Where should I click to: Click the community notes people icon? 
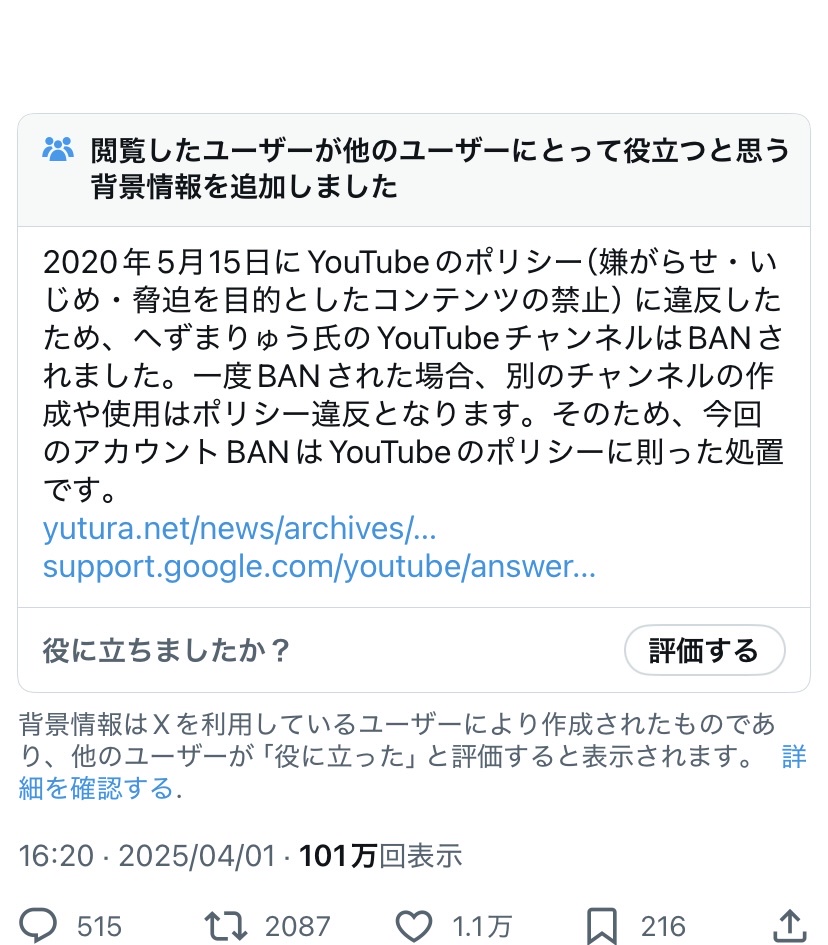click(58, 149)
